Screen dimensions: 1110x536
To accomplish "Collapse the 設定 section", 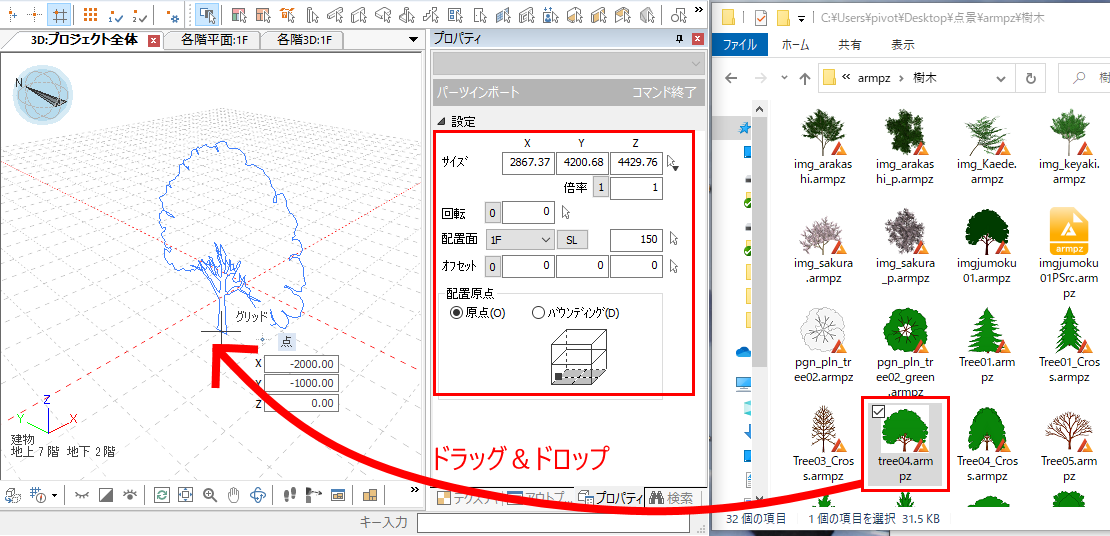I will (x=442, y=121).
